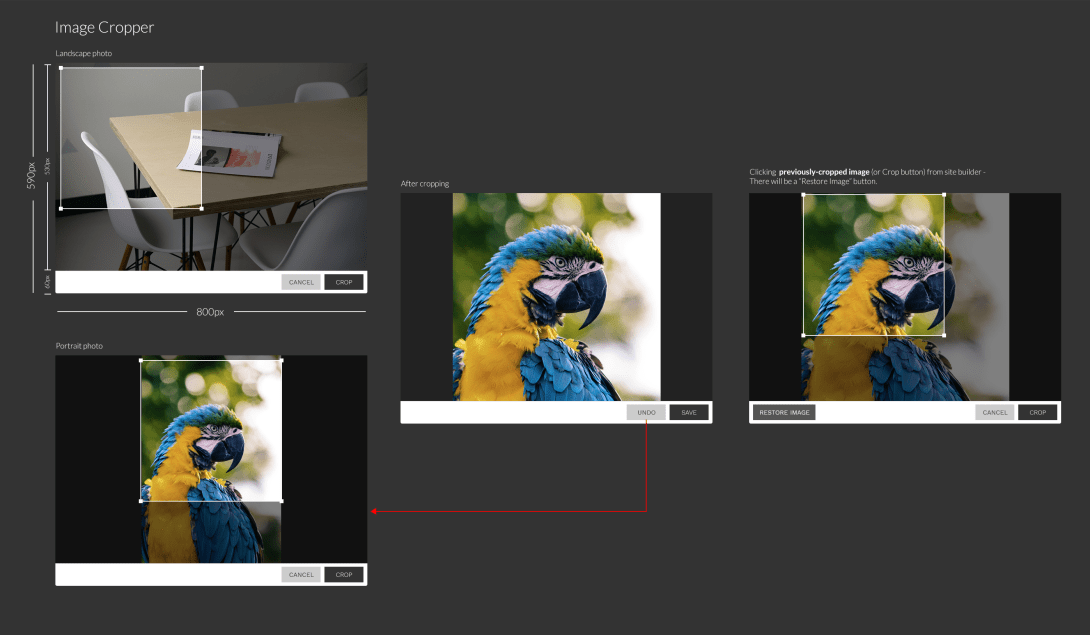This screenshot has width=1090, height=635.
Task: Click bottom-right crop handle in Restore Image panel
Action: [x=944, y=335]
